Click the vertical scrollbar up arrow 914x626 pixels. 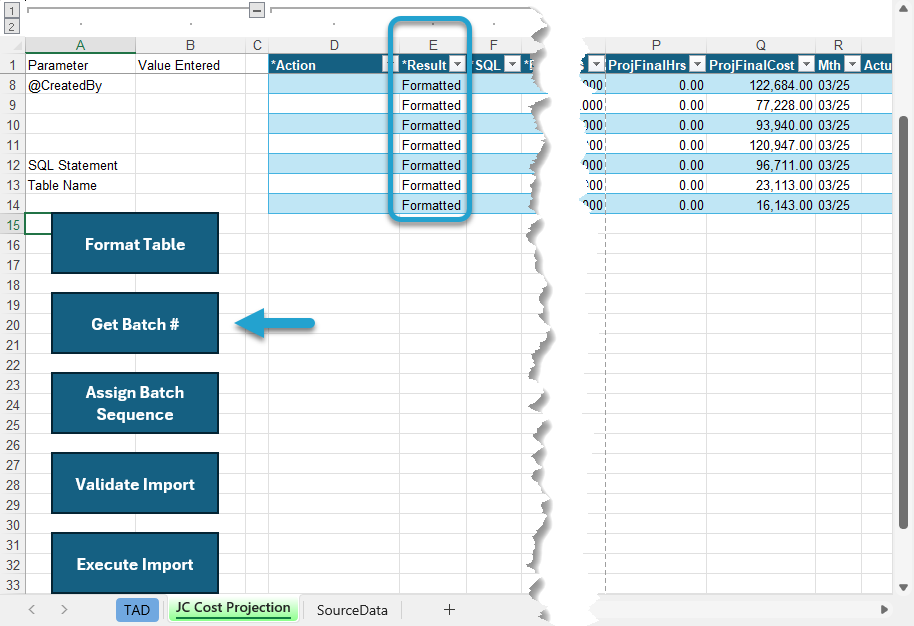[904, 7]
